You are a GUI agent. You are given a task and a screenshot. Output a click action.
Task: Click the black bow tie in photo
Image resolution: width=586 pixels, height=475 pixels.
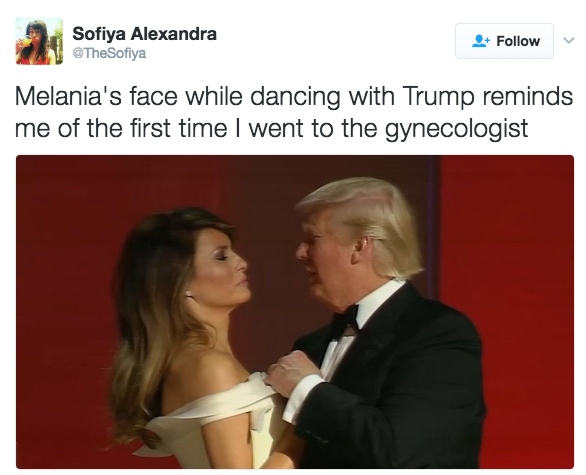pyautogui.click(x=345, y=321)
